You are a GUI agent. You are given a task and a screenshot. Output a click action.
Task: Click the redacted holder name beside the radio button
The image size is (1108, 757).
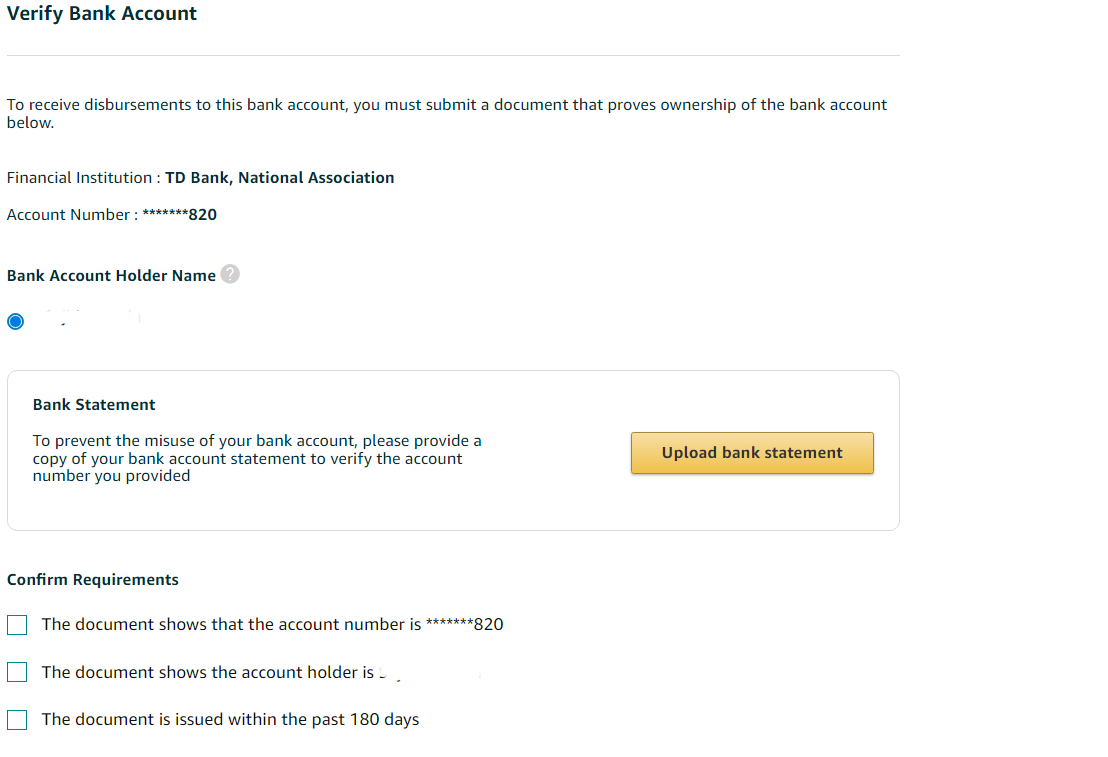click(93, 319)
